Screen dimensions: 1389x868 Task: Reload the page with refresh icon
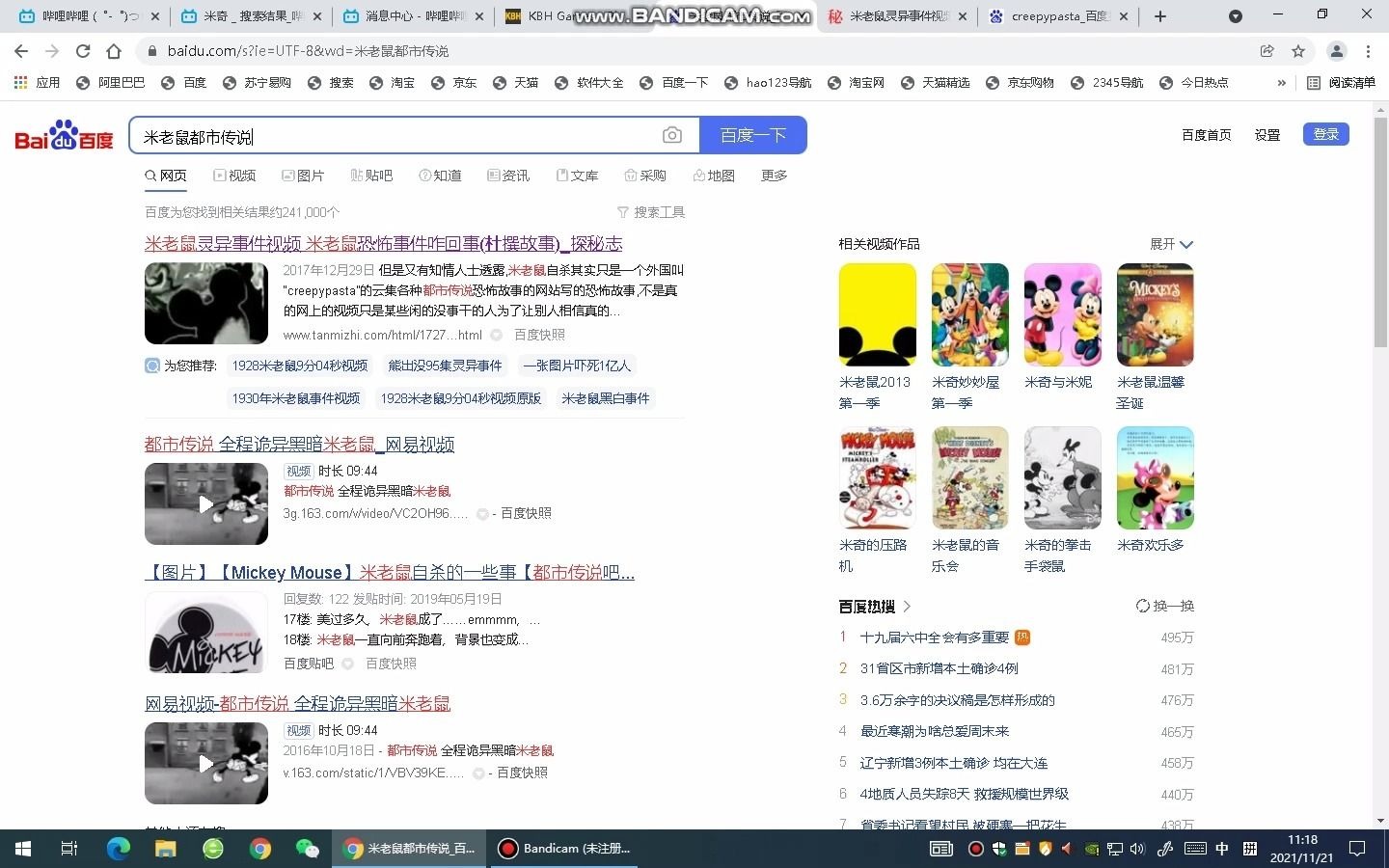point(83,51)
